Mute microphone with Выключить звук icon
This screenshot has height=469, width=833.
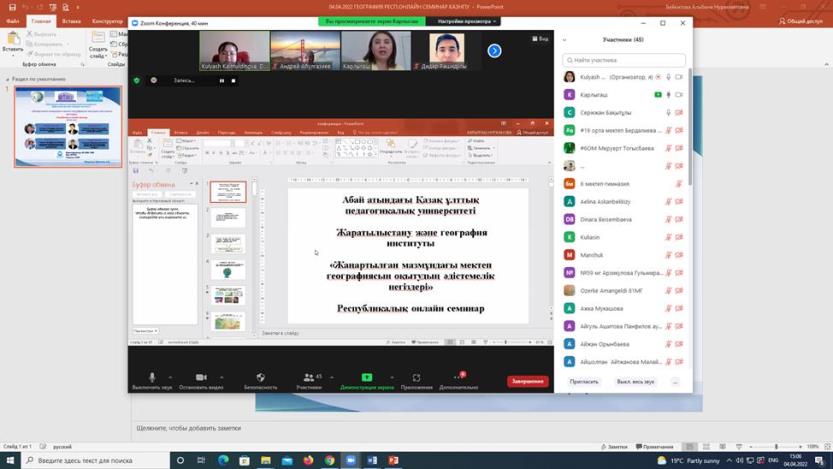pyautogui.click(x=152, y=378)
